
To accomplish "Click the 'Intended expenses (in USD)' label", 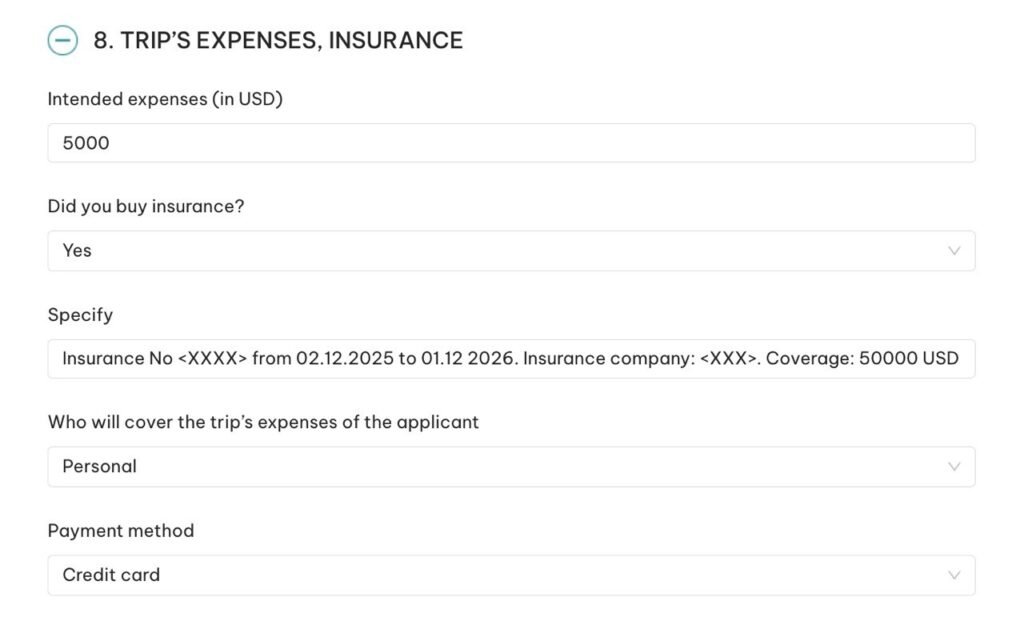I will click(x=165, y=99).
